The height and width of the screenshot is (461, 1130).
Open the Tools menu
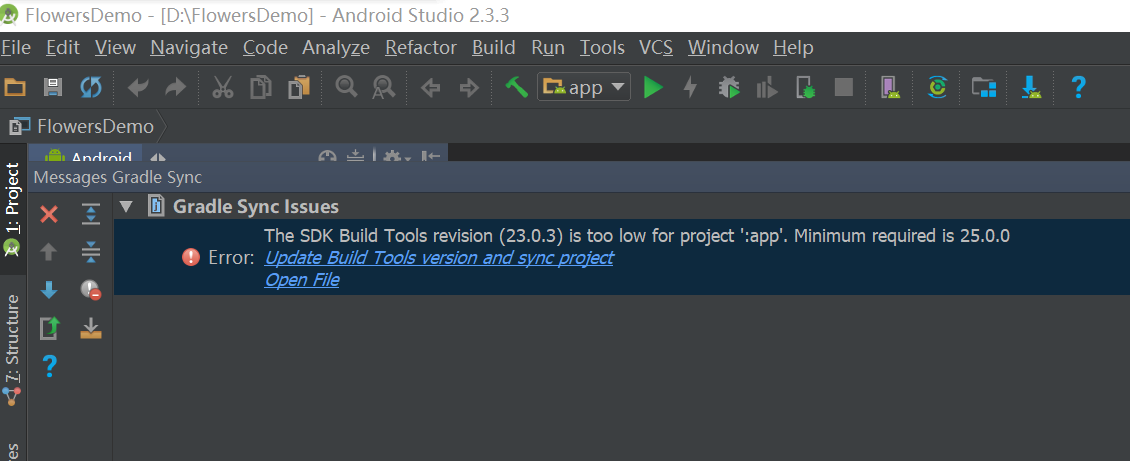pos(602,48)
